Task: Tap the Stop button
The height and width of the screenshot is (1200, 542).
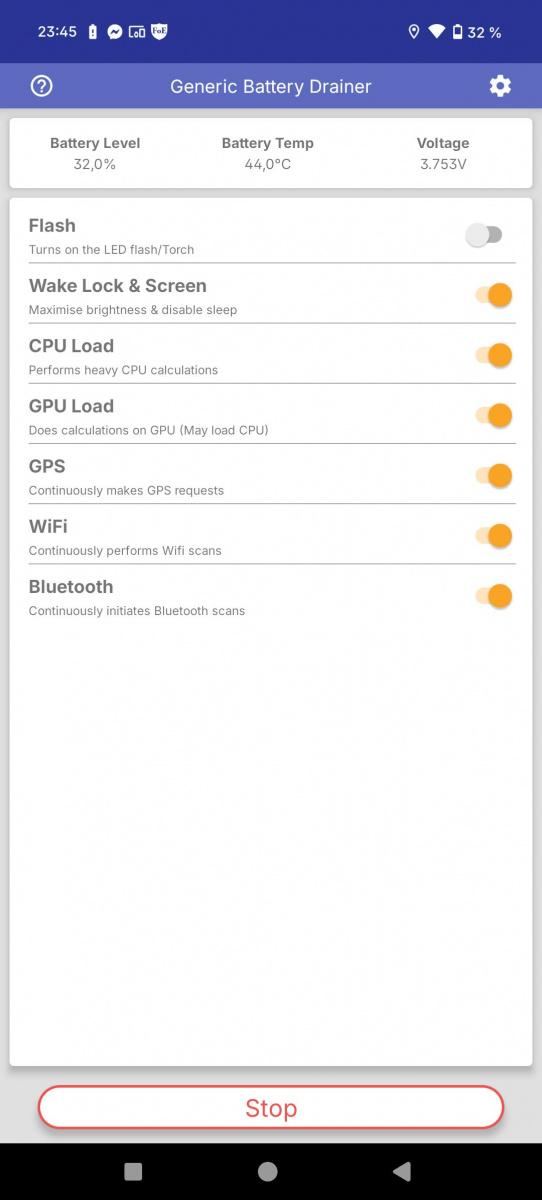Action: click(271, 1108)
